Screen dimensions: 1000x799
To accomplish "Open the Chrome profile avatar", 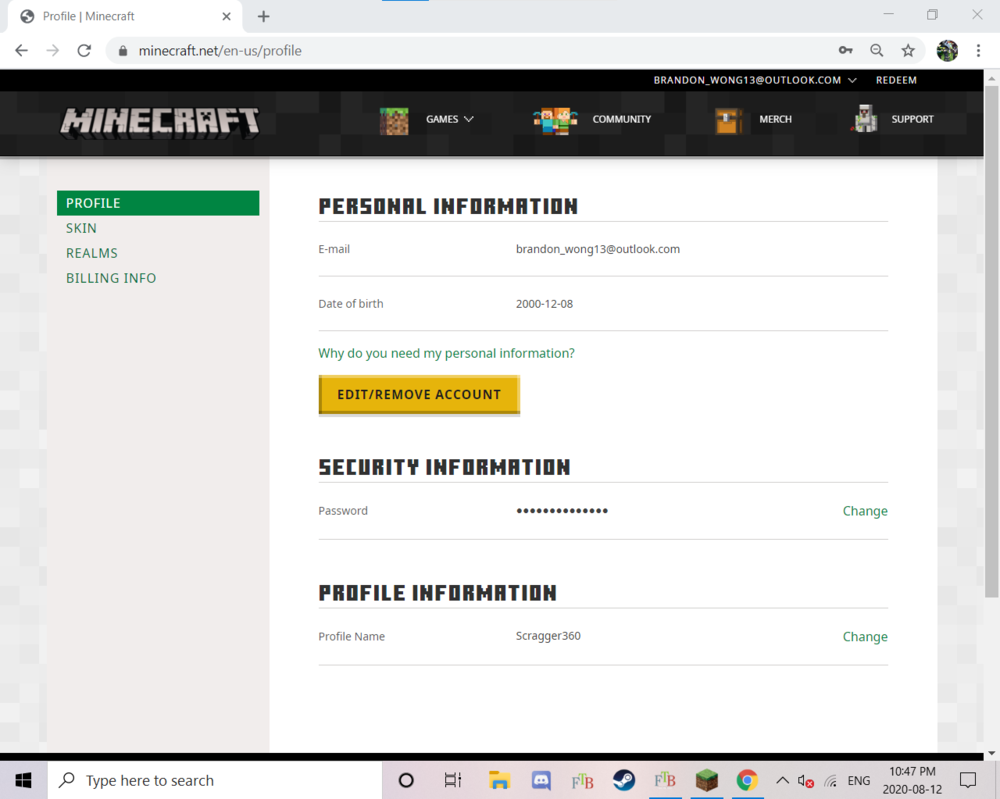I will tap(947, 50).
